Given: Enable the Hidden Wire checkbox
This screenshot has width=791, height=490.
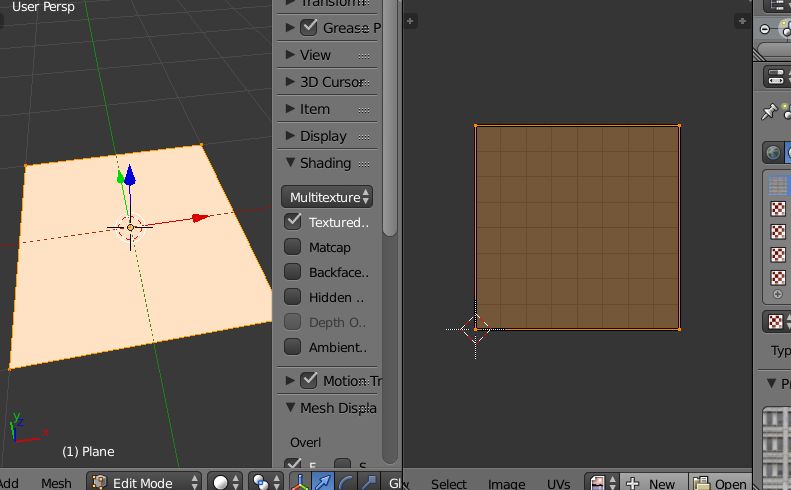Looking at the screenshot, I should coord(293,297).
